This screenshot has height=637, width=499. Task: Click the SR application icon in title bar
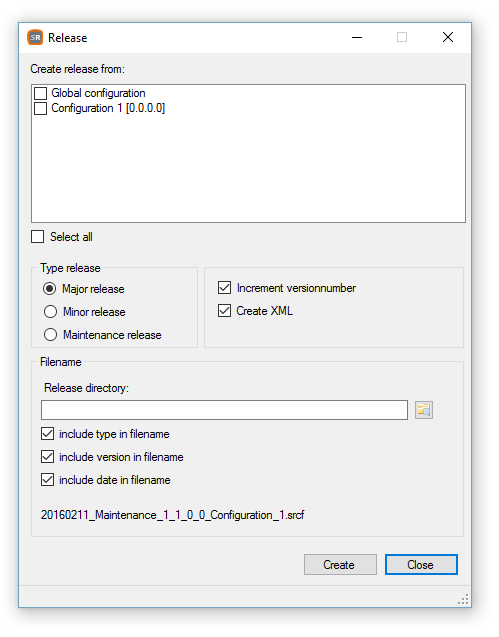coord(35,37)
